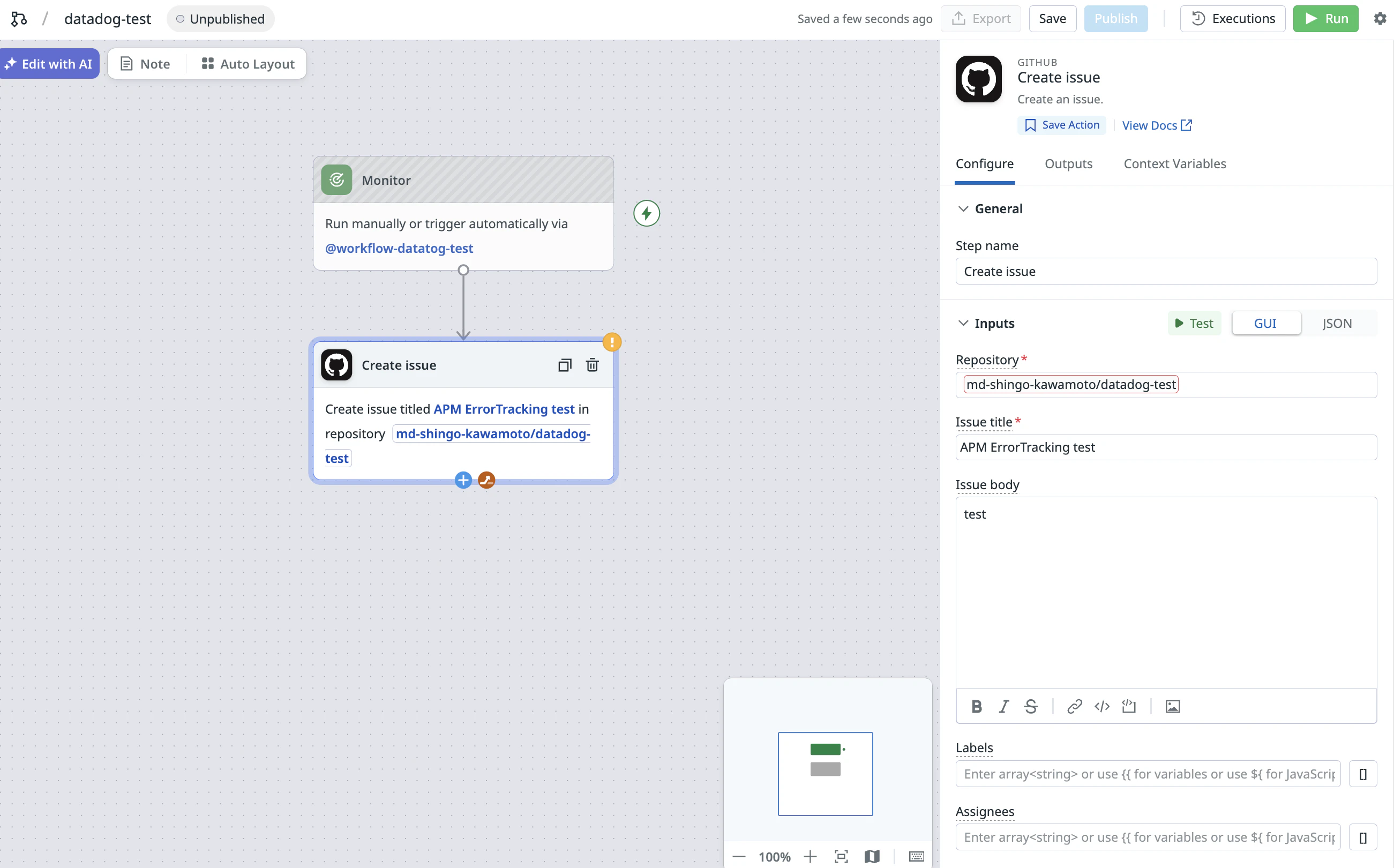1394x868 pixels.
Task: Click the warning badge on Create issue
Action: click(612, 343)
